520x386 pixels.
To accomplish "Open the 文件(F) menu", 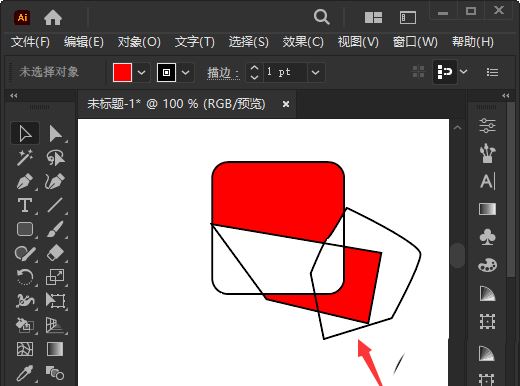I will point(30,42).
